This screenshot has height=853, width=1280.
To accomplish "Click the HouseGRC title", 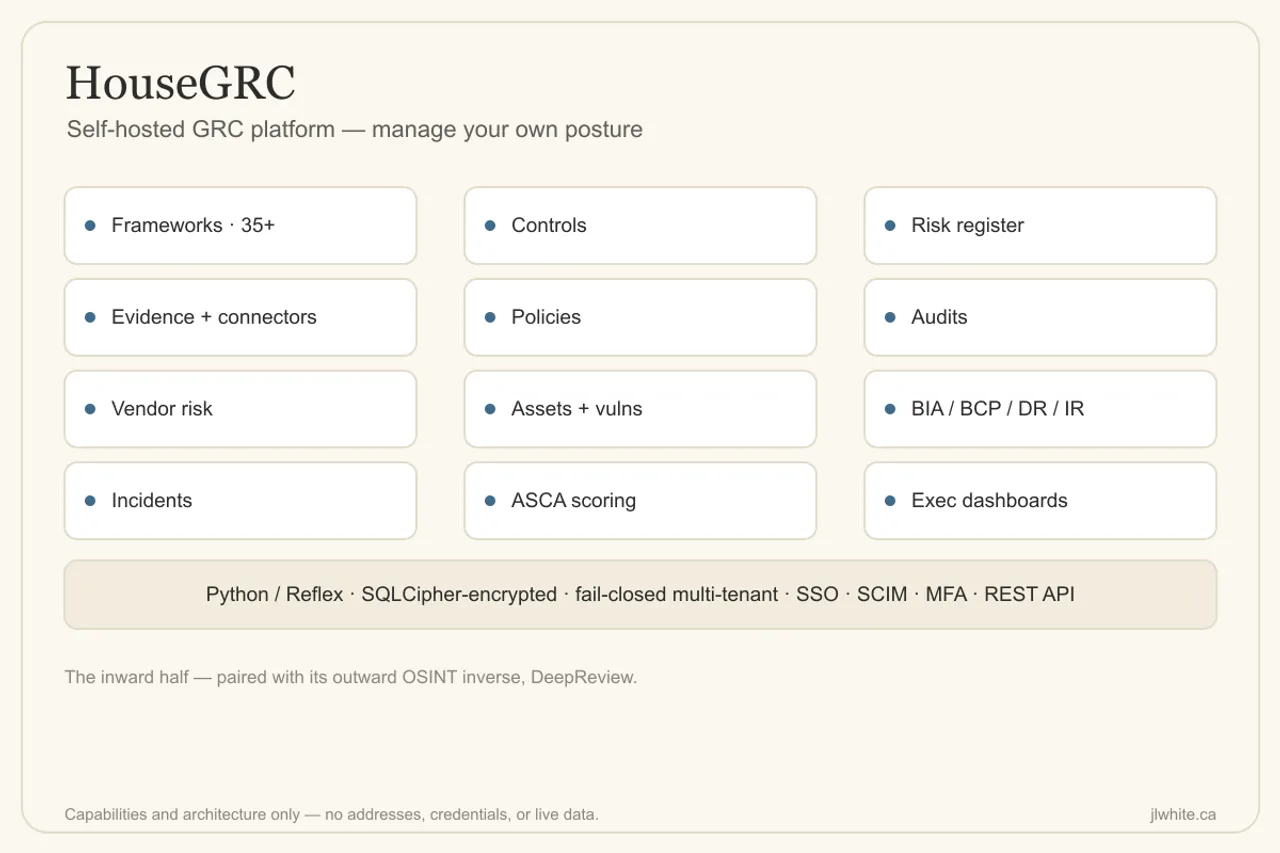I will [181, 84].
